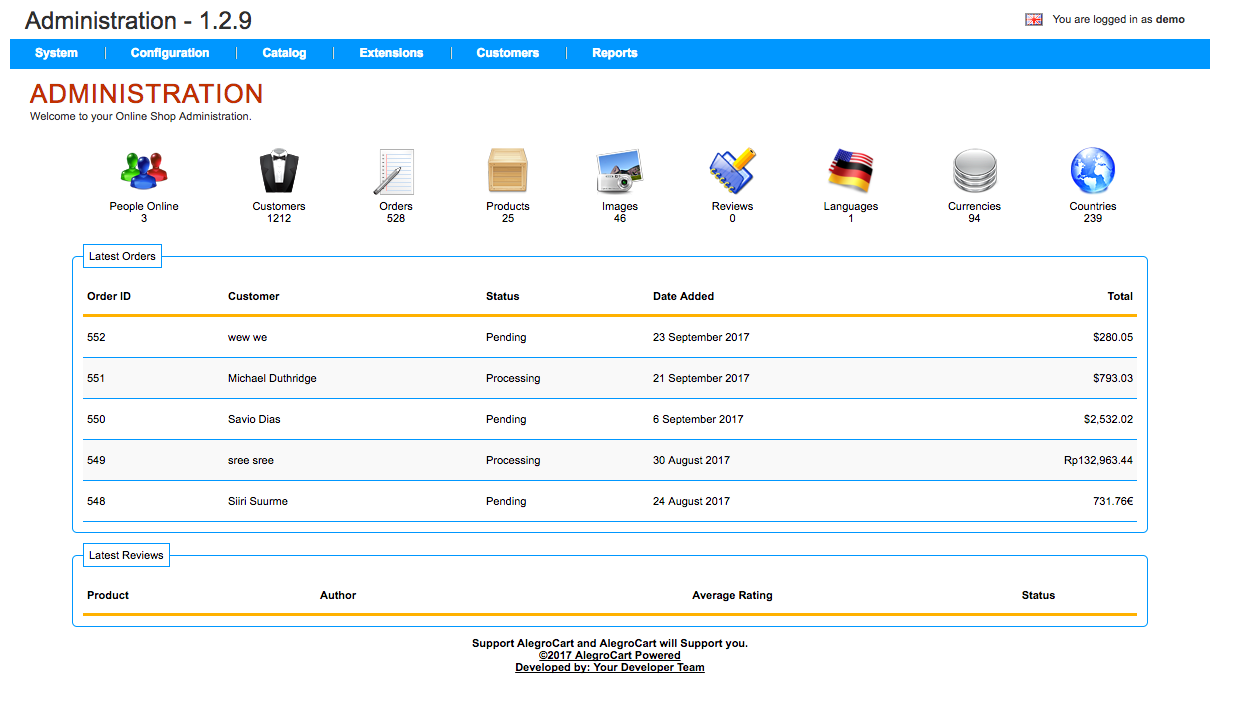The width and height of the screenshot is (1254, 702).
Task: Open the Orders notepad icon
Action: (x=396, y=171)
